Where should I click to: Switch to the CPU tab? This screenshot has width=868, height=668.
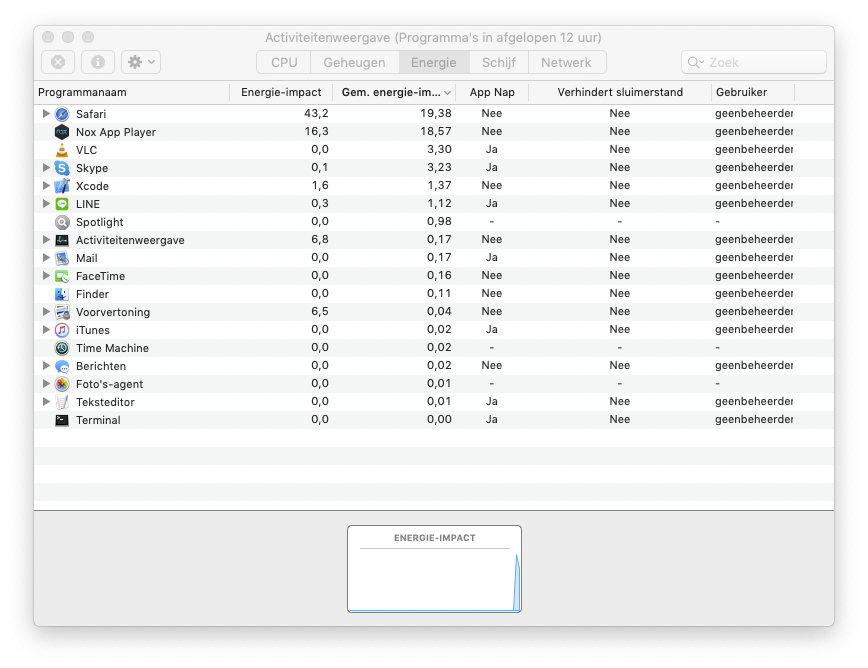click(284, 63)
